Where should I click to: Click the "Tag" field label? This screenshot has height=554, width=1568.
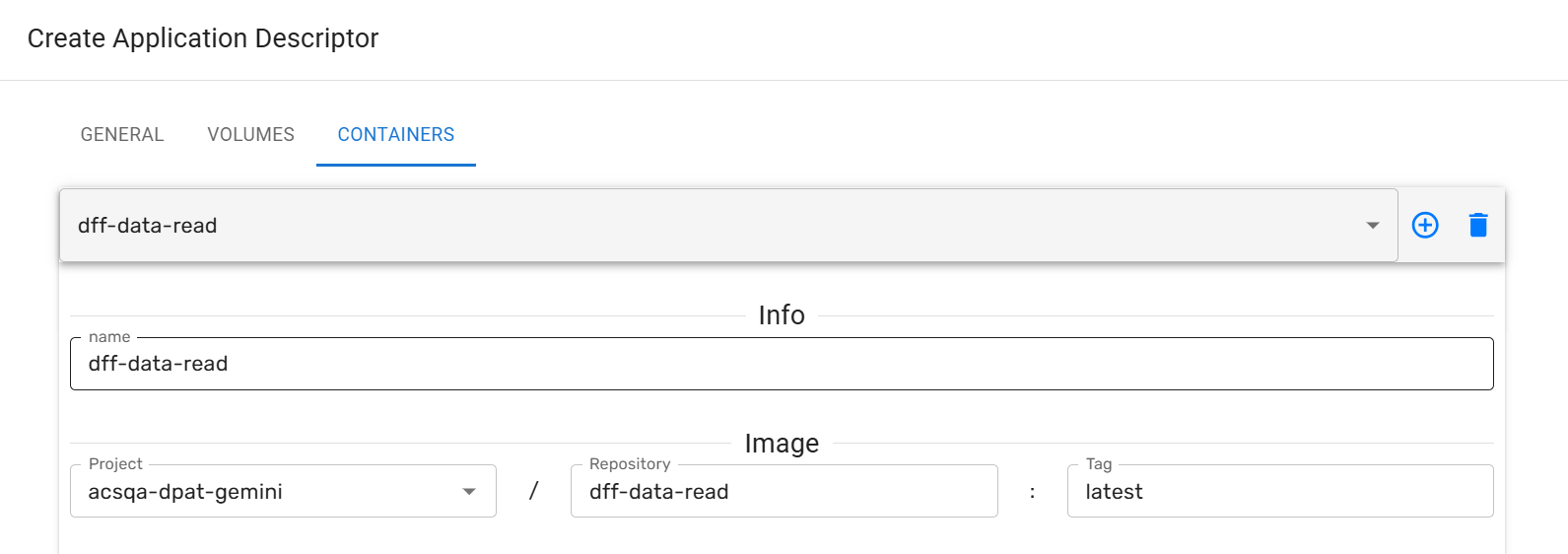click(1099, 464)
